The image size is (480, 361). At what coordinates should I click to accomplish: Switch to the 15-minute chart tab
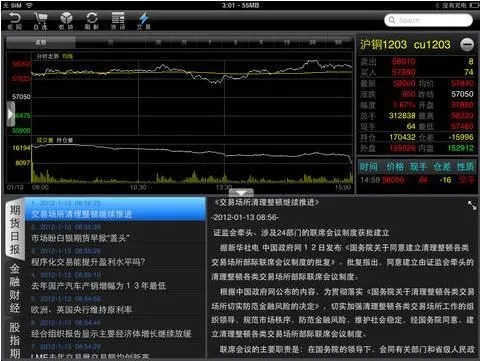tap(287, 43)
